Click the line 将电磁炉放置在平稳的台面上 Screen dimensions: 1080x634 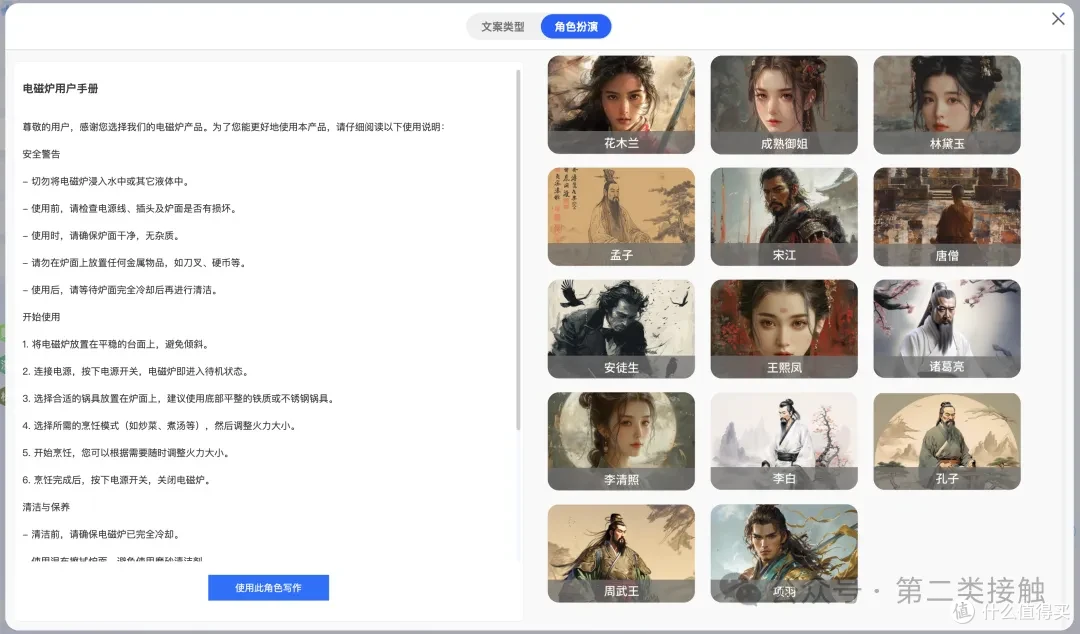116,344
